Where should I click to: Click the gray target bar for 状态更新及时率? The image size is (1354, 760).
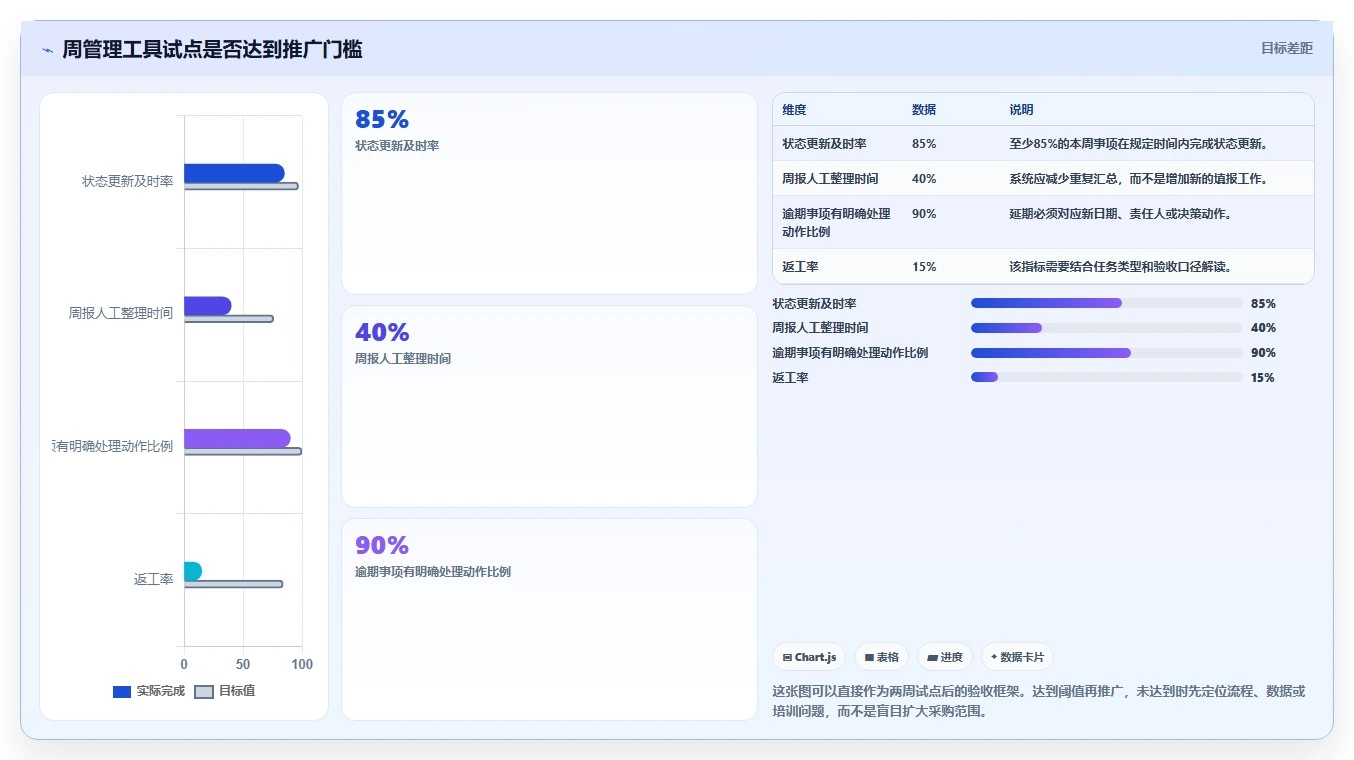point(241,186)
